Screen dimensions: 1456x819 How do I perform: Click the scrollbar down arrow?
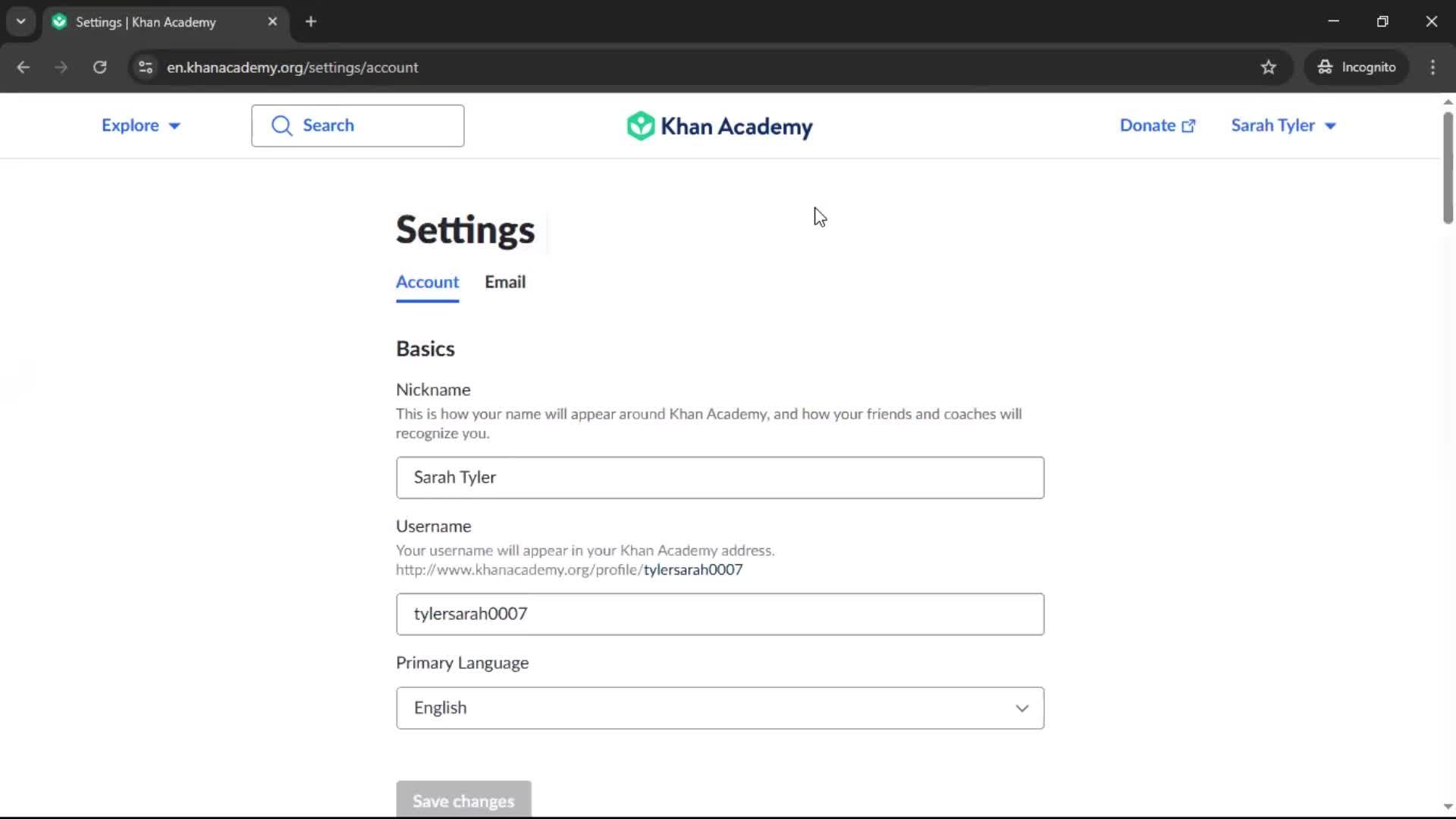click(1448, 807)
